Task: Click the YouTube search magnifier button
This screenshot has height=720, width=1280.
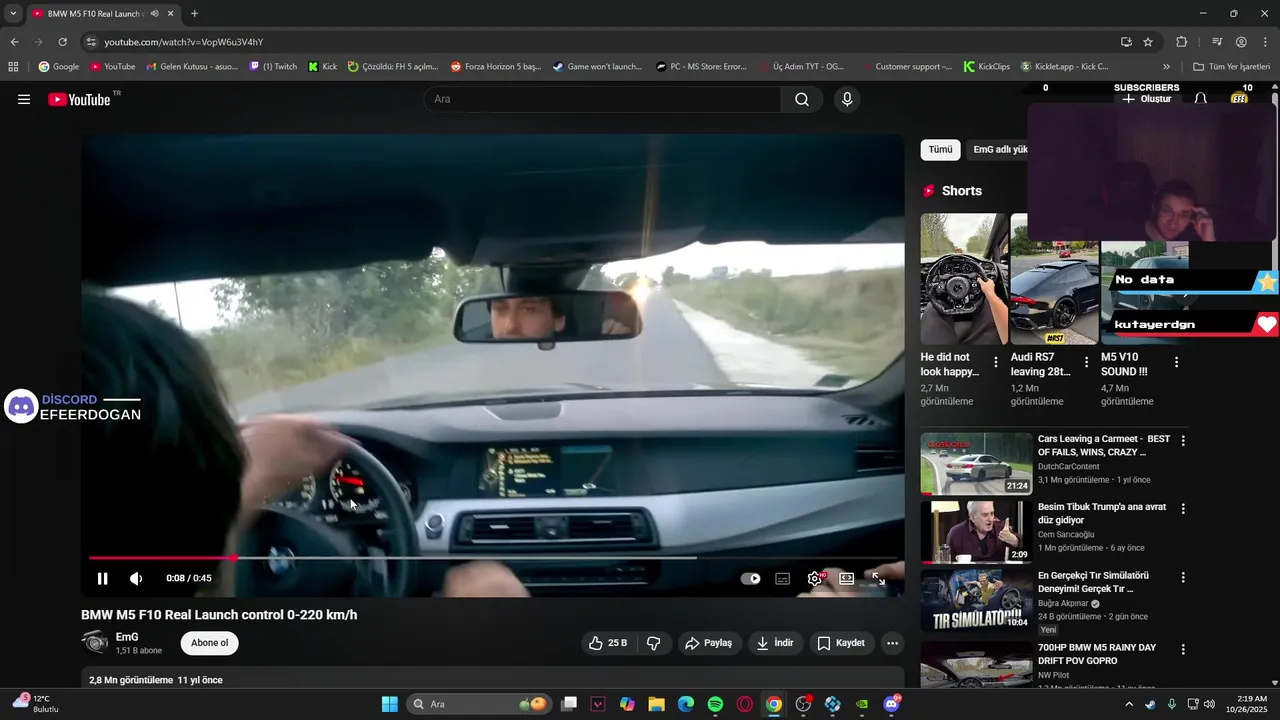Action: (x=802, y=99)
